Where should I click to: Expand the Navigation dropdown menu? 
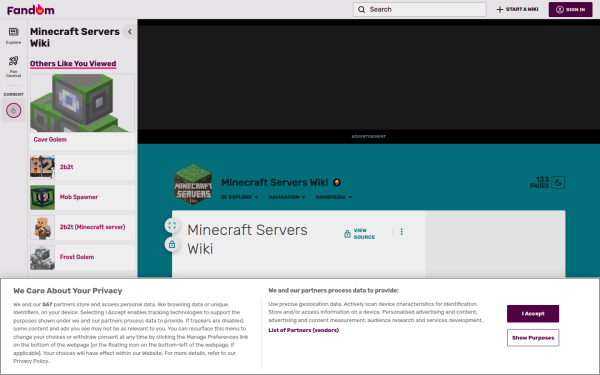pos(287,197)
